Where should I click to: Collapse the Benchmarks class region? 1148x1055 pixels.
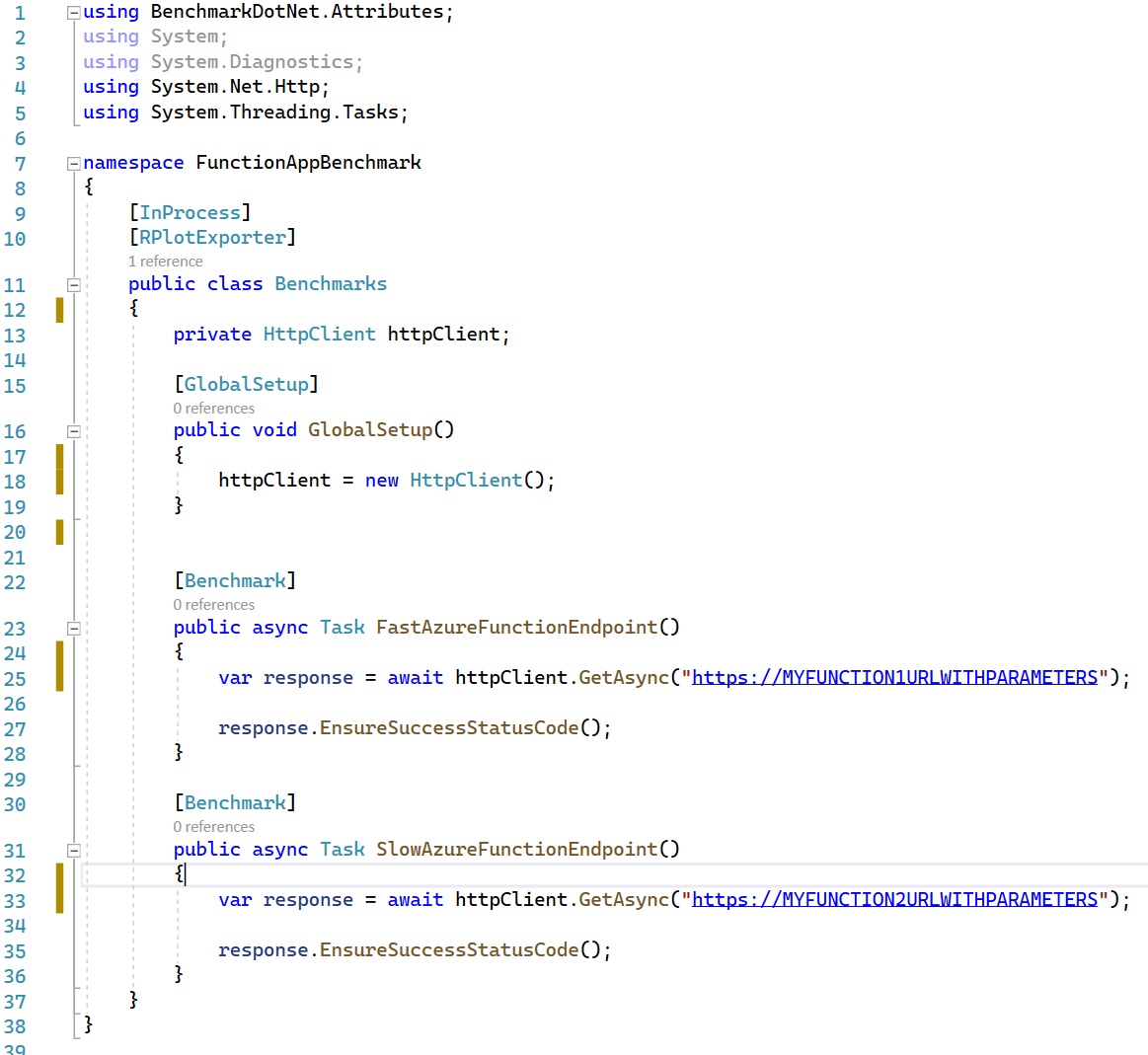(73, 285)
